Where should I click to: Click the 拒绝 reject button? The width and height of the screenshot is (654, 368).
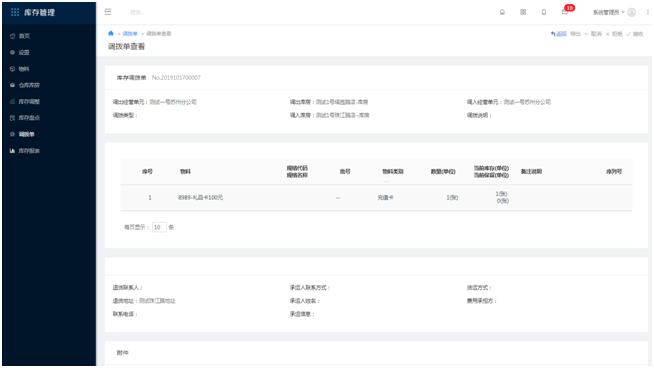click(614, 34)
